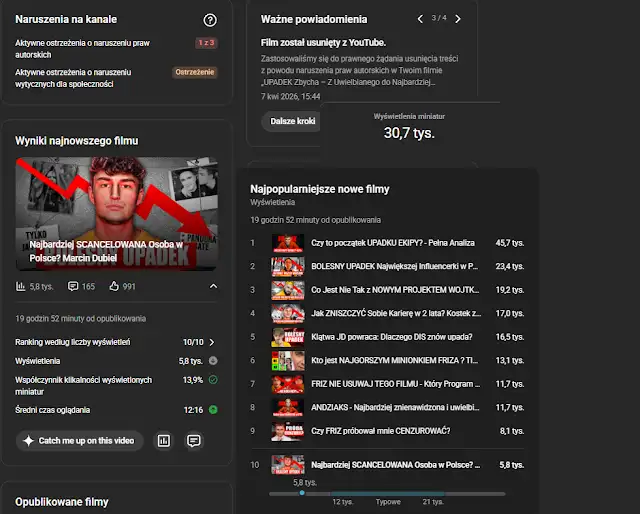Image resolution: width=640 pixels, height=514 pixels.
Task: Click the 7 kwi 2026, 15:44 timestamp
Action: coord(291,96)
